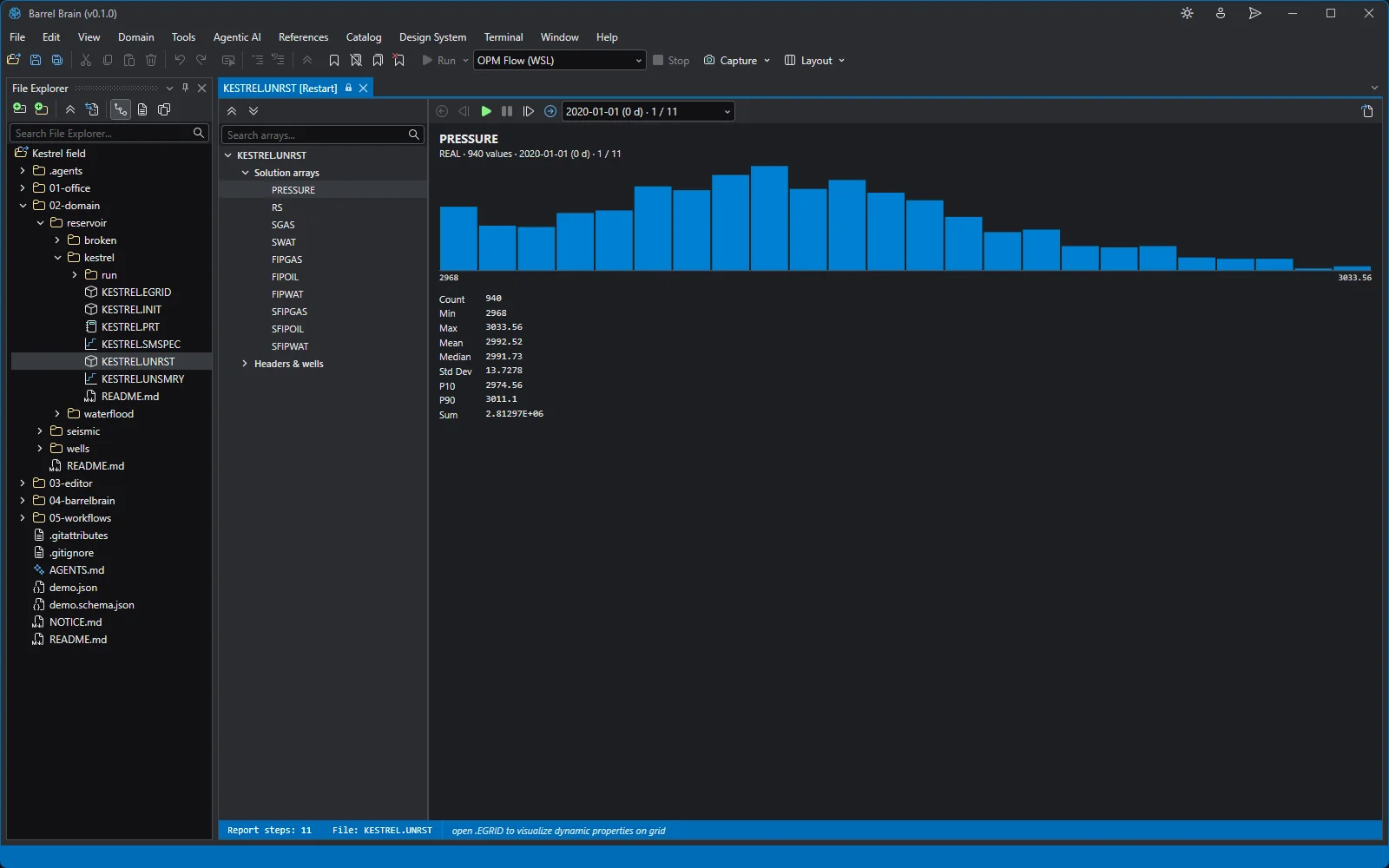Select the SWAT solution array
The image size is (1389, 868).
click(x=284, y=242)
